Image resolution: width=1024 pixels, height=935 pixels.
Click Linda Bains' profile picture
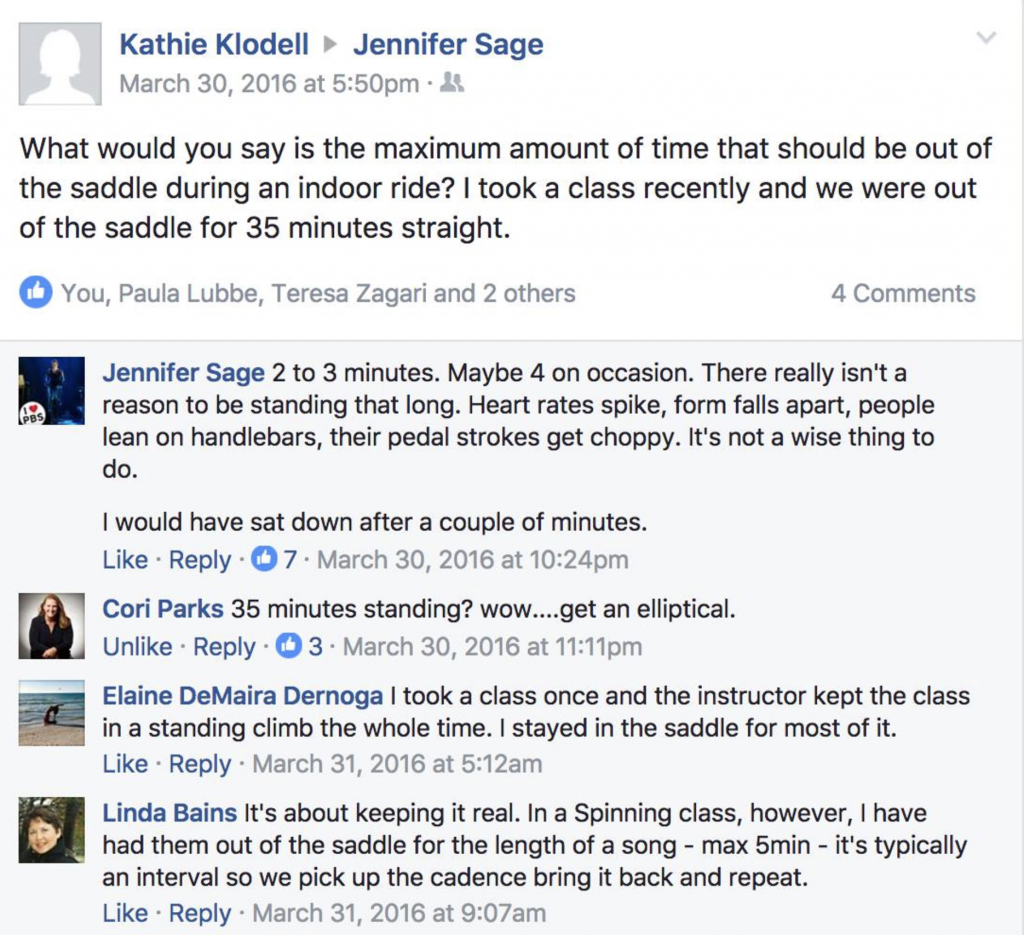pos(51,830)
